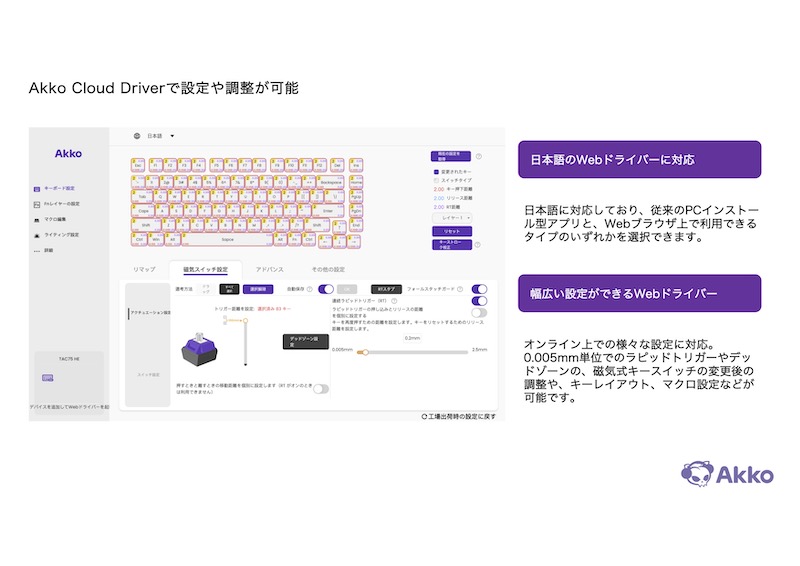
Task: Click help icon beside 自動保存
Action: click(x=310, y=289)
